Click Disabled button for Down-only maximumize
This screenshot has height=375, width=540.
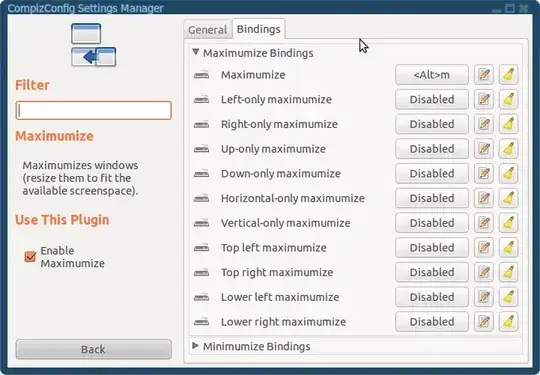pos(432,174)
